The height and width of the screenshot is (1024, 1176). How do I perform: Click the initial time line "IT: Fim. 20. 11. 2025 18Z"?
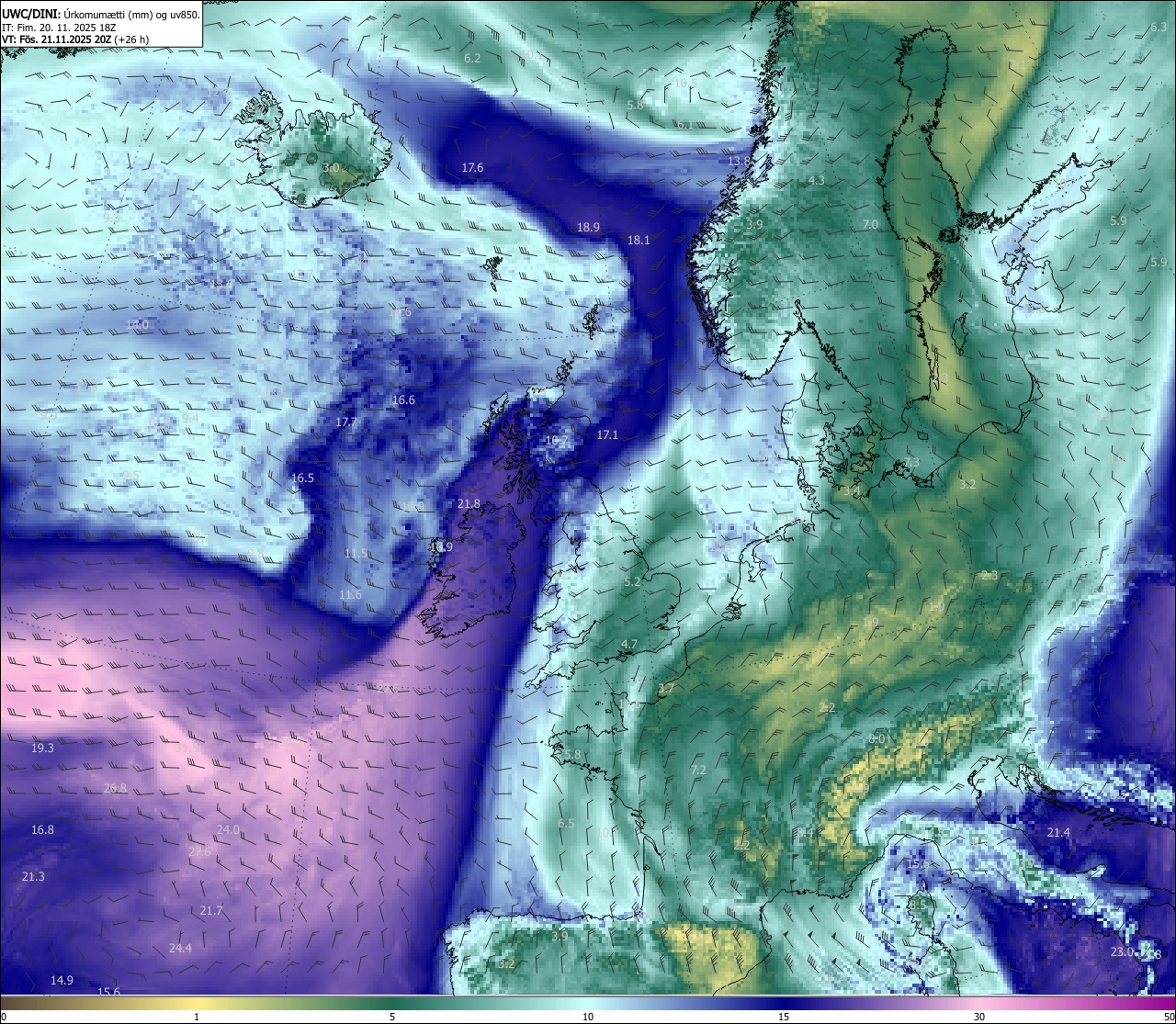(x=59, y=28)
